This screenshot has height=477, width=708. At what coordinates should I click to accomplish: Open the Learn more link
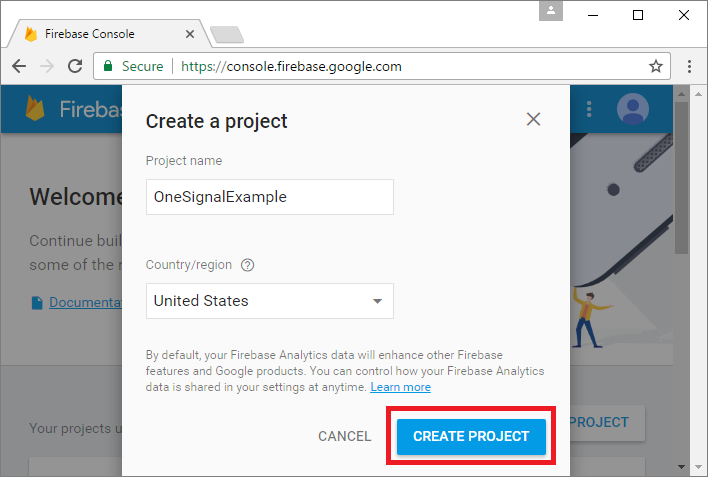(401, 387)
